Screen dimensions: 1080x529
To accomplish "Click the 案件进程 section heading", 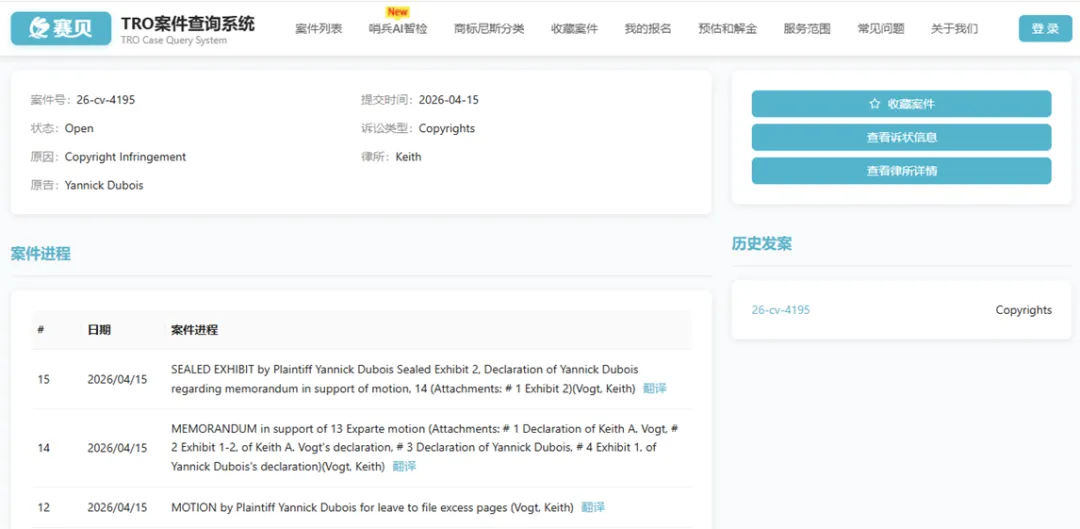I will coord(41,253).
